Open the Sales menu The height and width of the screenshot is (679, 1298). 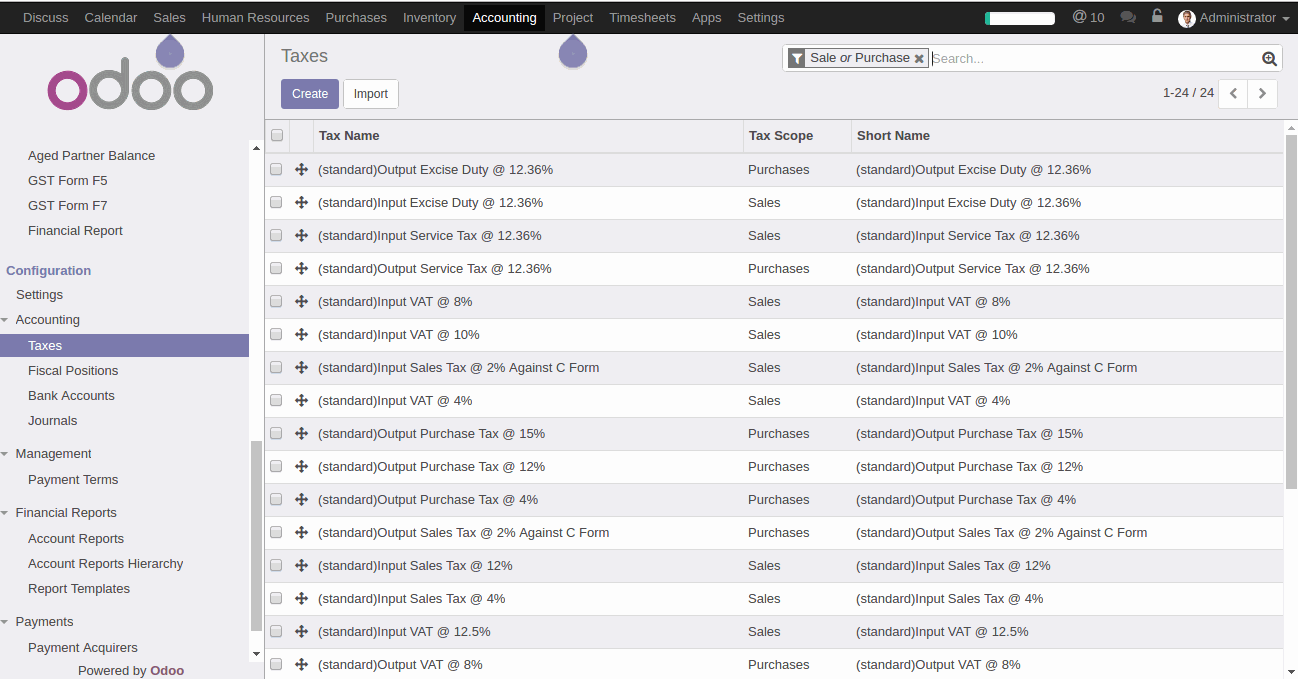[x=170, y=17]
